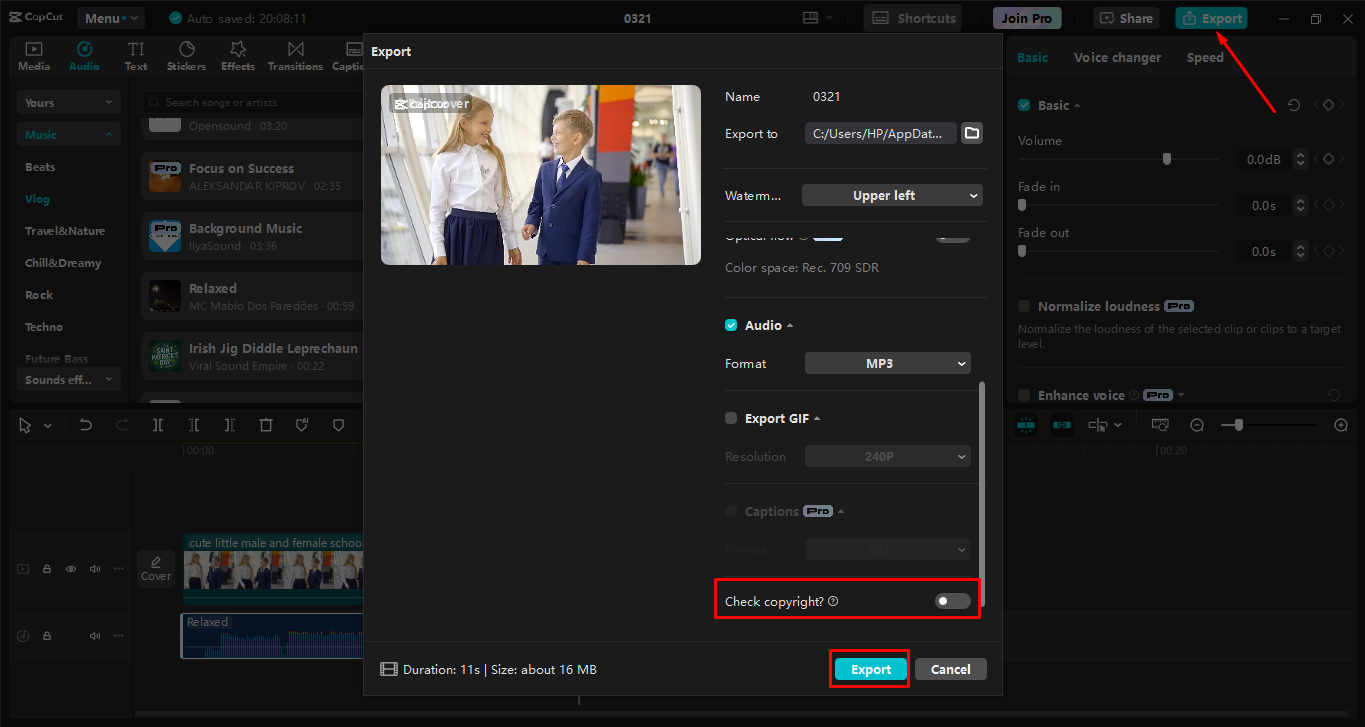Undo the last edit
Screen dimensions: 1365x727
coord(85,425)
